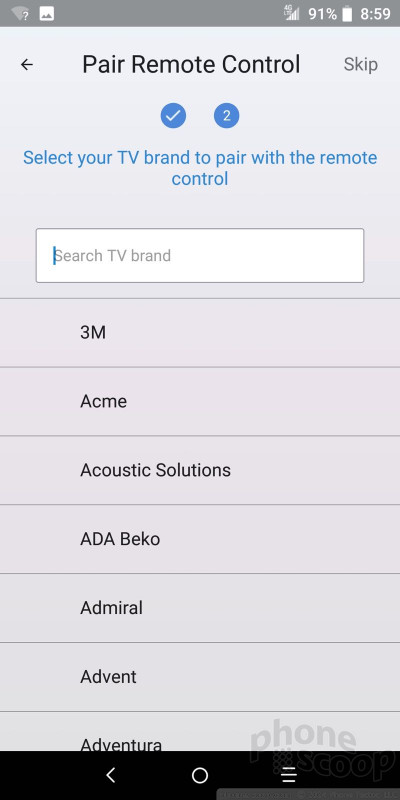Open recent apps via the menu icon
This screenshot has height=800, width=400.
(x=289, y=776)
